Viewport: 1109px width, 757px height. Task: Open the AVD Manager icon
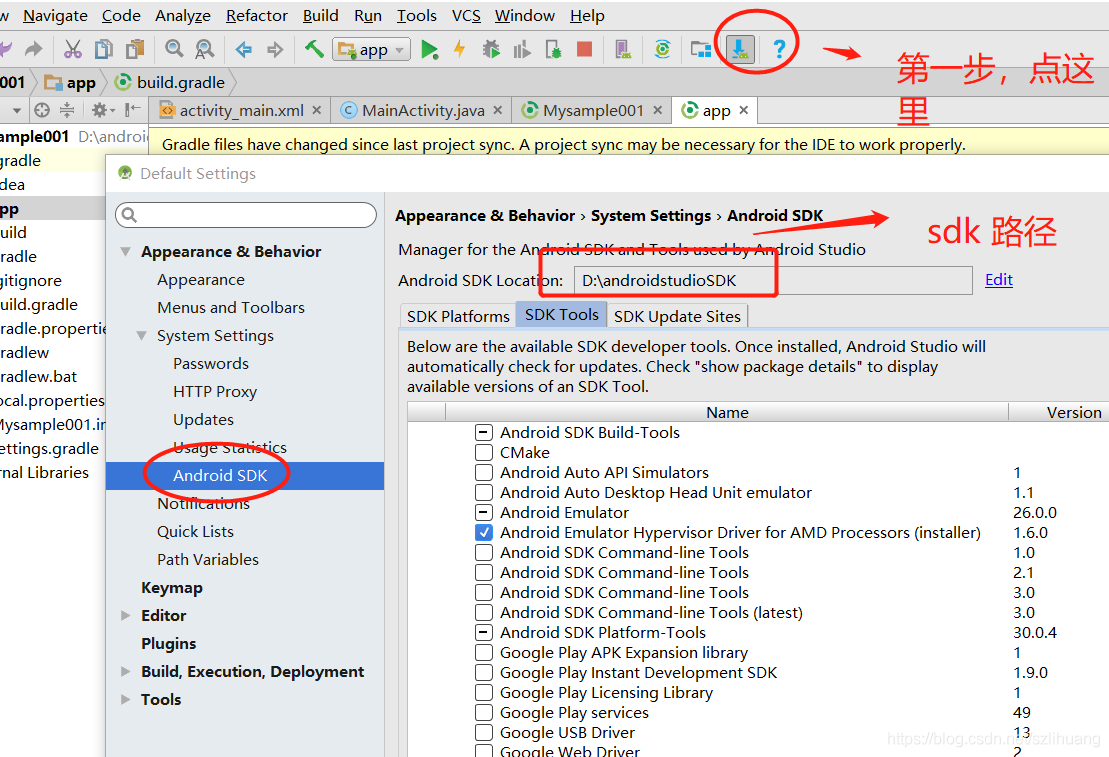click(623, 50)
